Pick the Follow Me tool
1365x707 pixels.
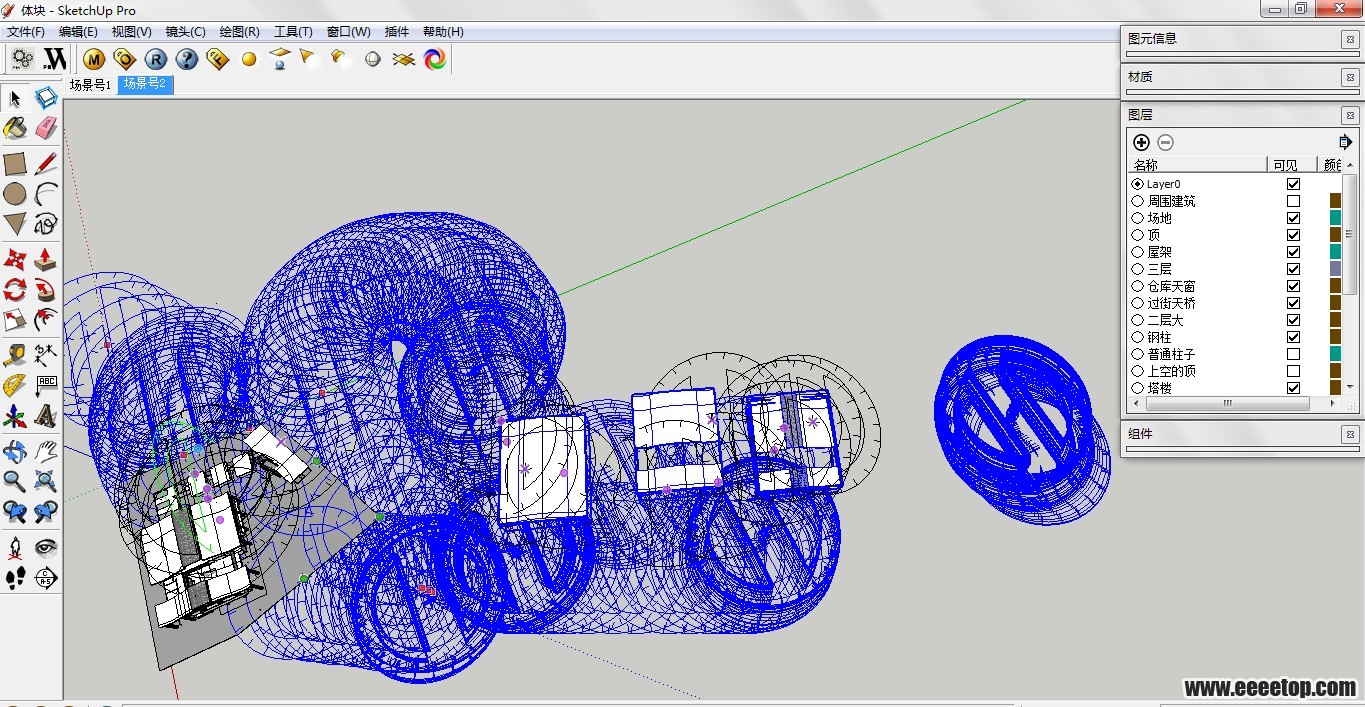click(45, 290)
